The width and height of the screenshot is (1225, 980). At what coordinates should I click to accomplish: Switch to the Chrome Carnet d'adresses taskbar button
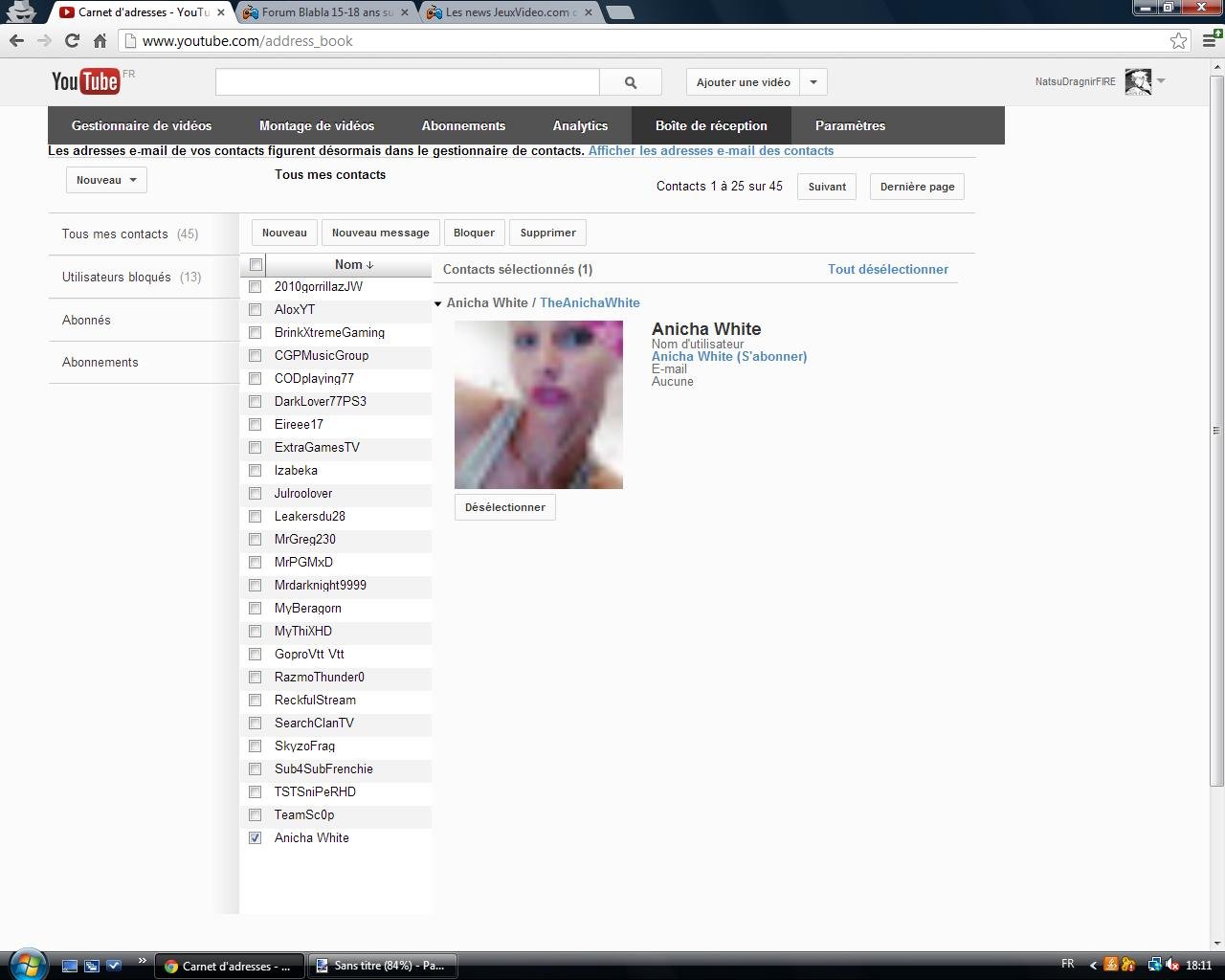(x=230, y=966)
